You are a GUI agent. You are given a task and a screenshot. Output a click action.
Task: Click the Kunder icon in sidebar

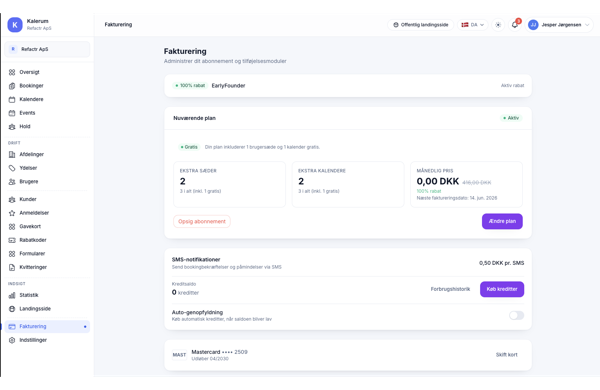pos(12,199)
